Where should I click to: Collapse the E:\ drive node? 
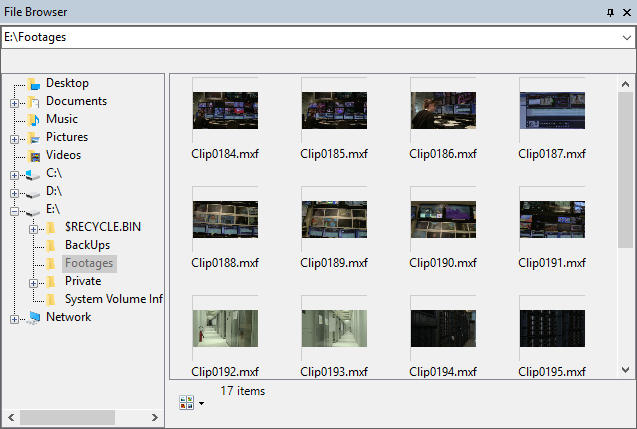tap(14, 210)
